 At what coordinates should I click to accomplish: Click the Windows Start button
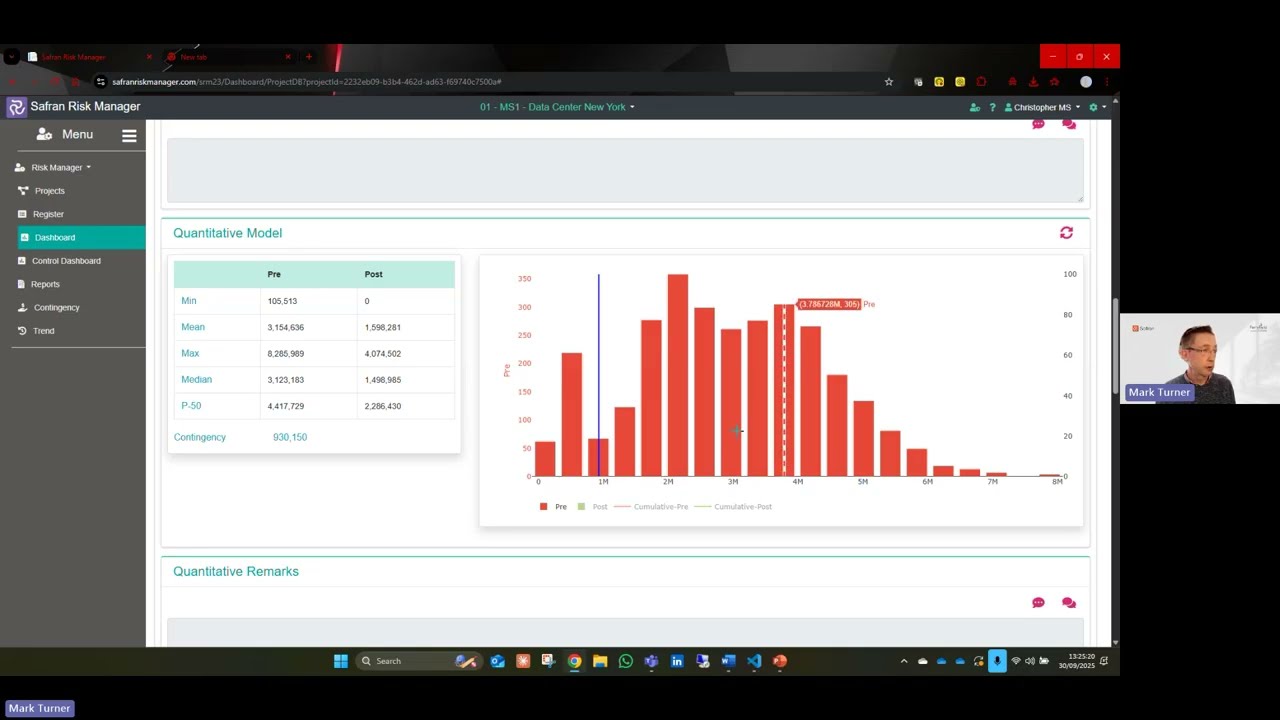click(x=341, y=661)
